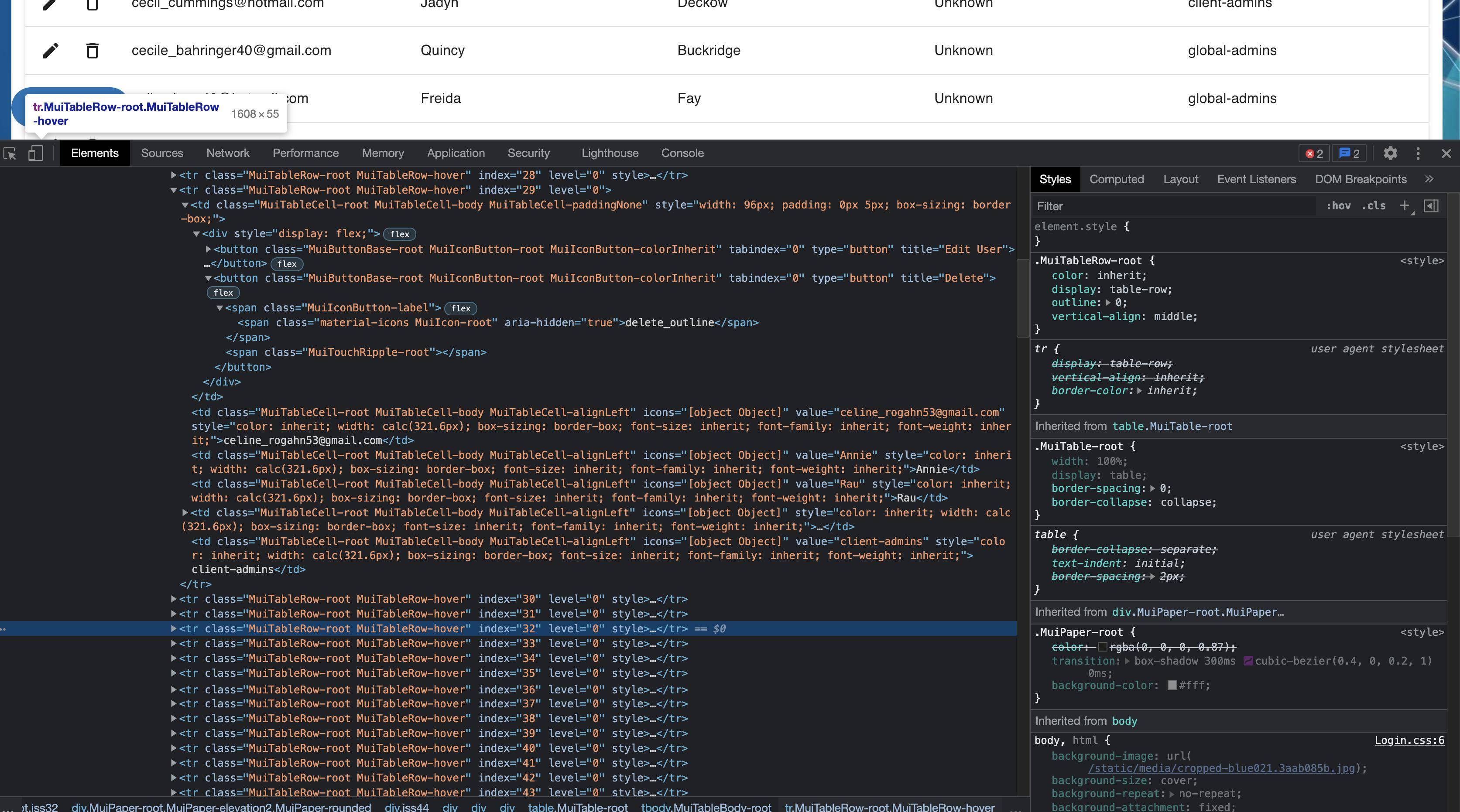Screen dimensions: 1460x812
Task: Open the Security tab
Action: tap(529, 154)
